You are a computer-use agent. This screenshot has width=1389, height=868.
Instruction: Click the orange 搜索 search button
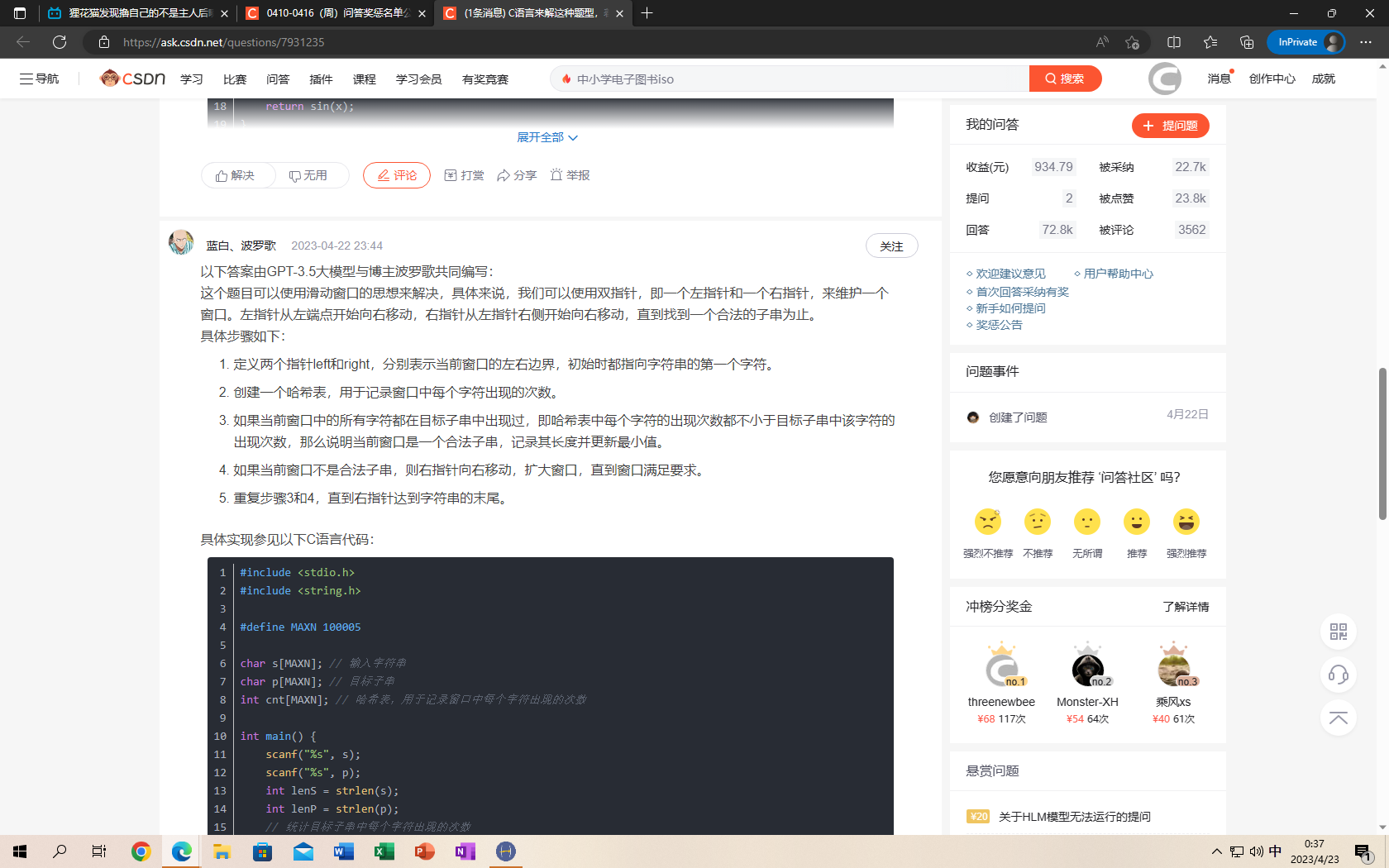1065,79
